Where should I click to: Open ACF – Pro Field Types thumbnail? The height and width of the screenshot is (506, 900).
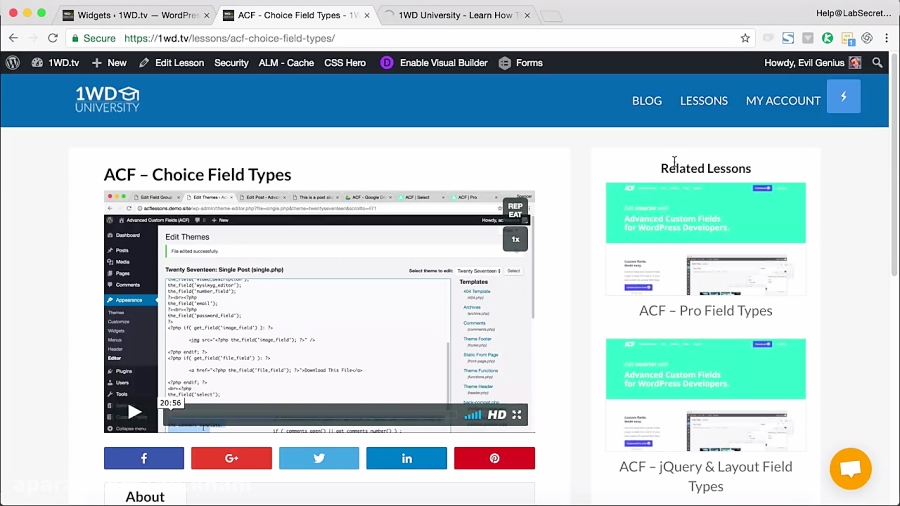point(705,239)
